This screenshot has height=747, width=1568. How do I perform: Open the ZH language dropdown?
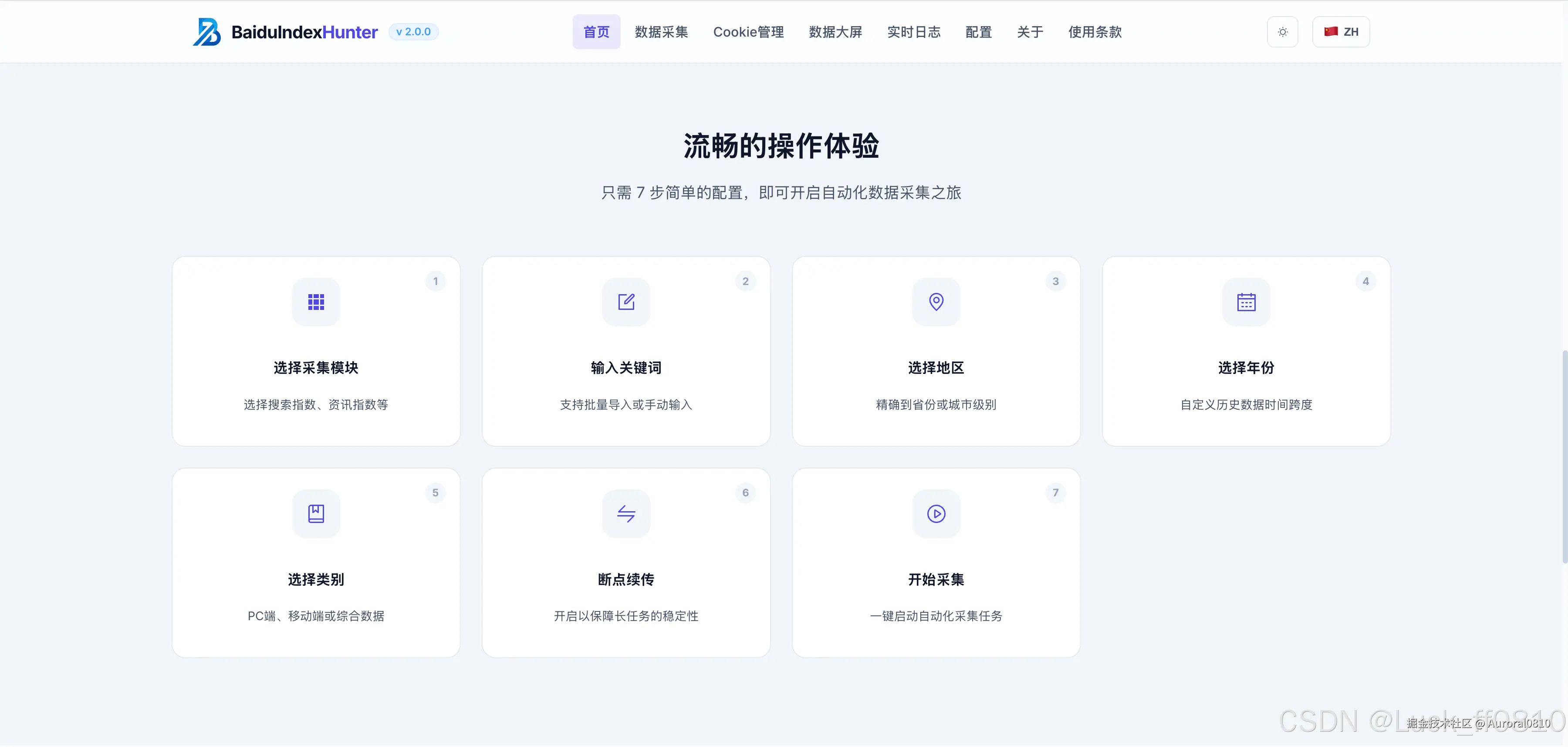[x=1341, y=31]
